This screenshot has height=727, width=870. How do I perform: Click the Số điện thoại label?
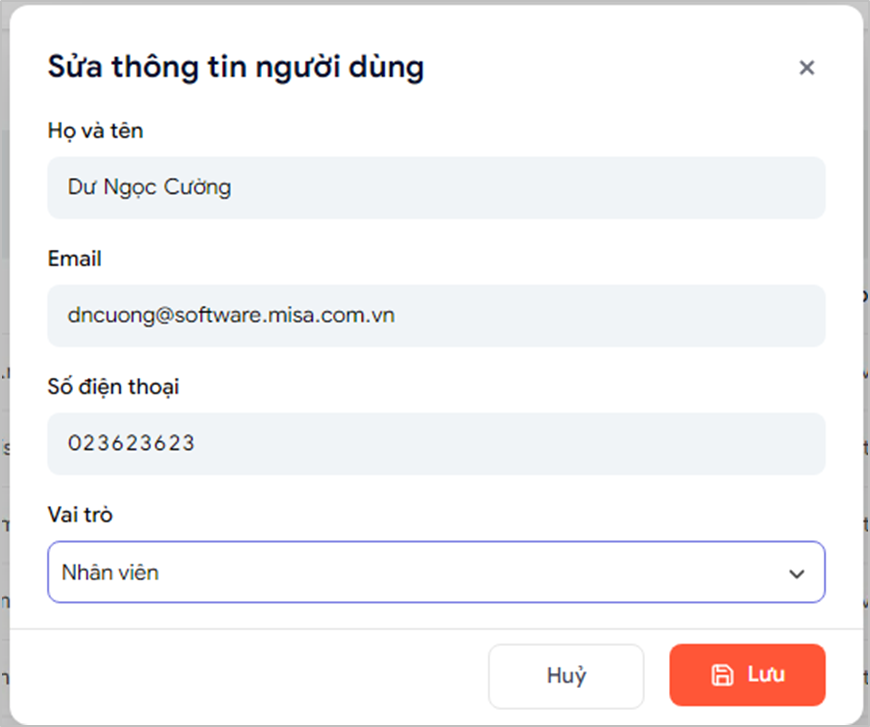pyautogui.click(x=113, y=387)
